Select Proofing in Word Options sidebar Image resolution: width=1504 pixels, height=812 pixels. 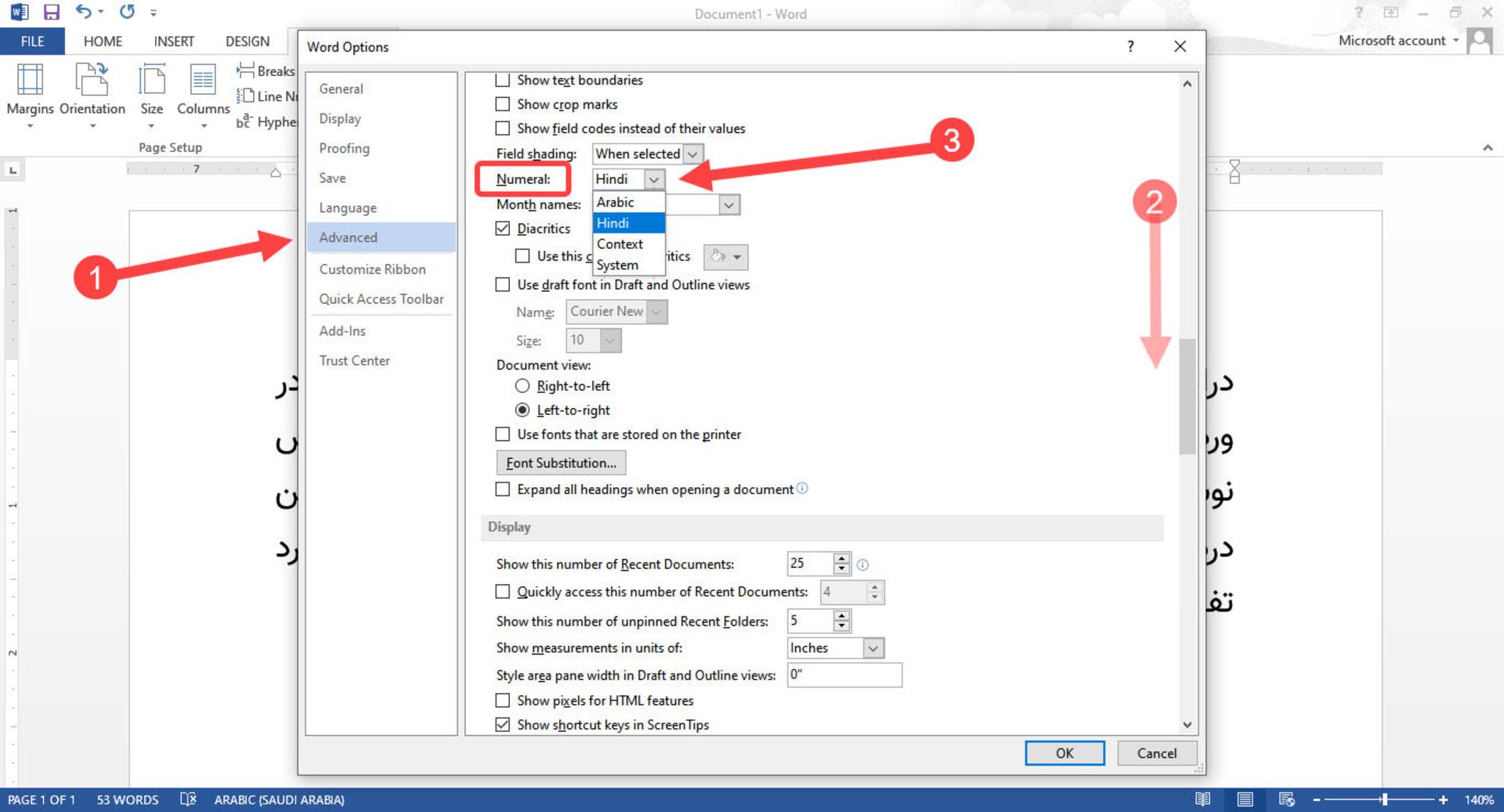(x=344, y=148)
